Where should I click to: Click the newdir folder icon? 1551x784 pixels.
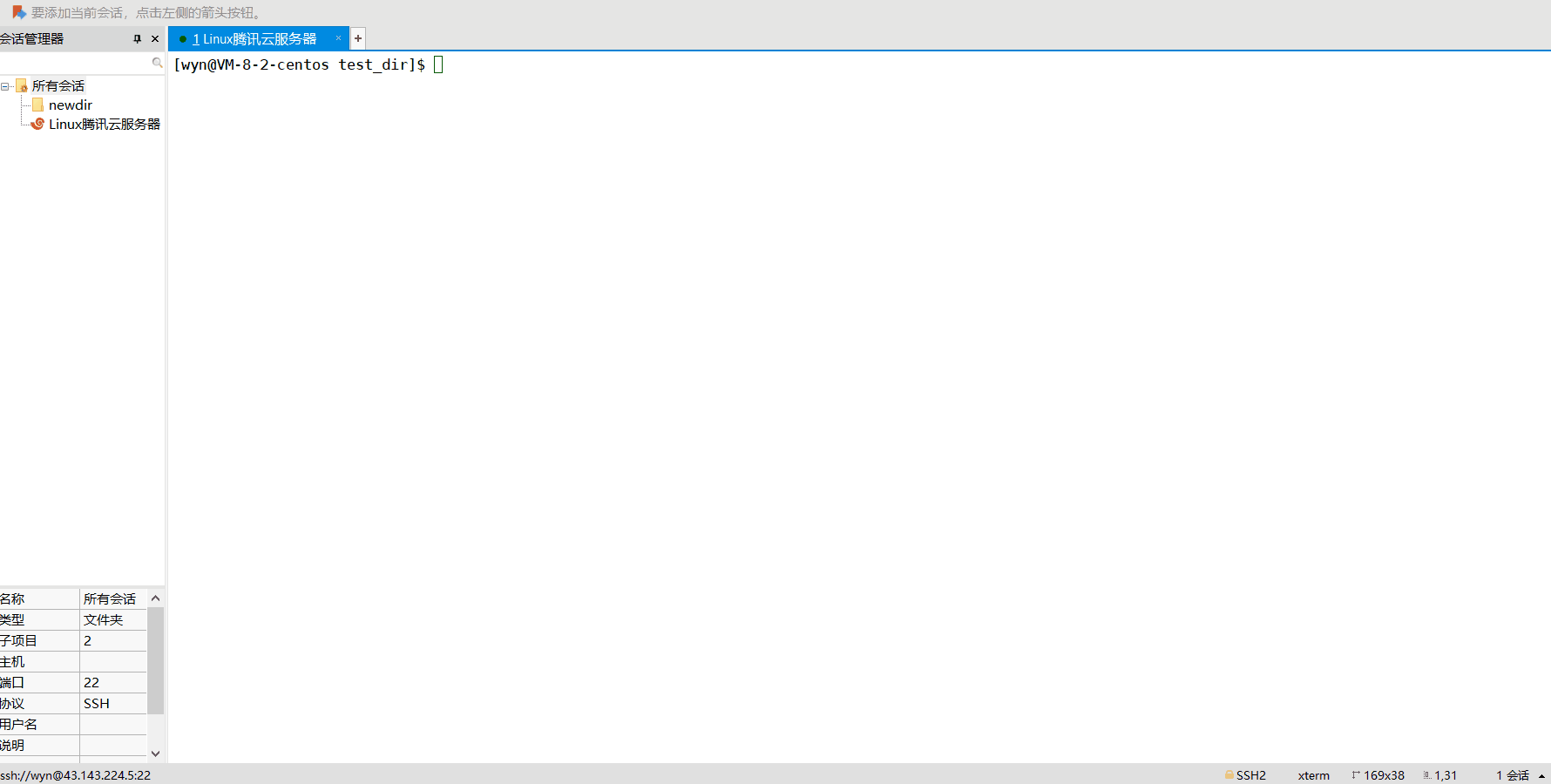(37, 105)
